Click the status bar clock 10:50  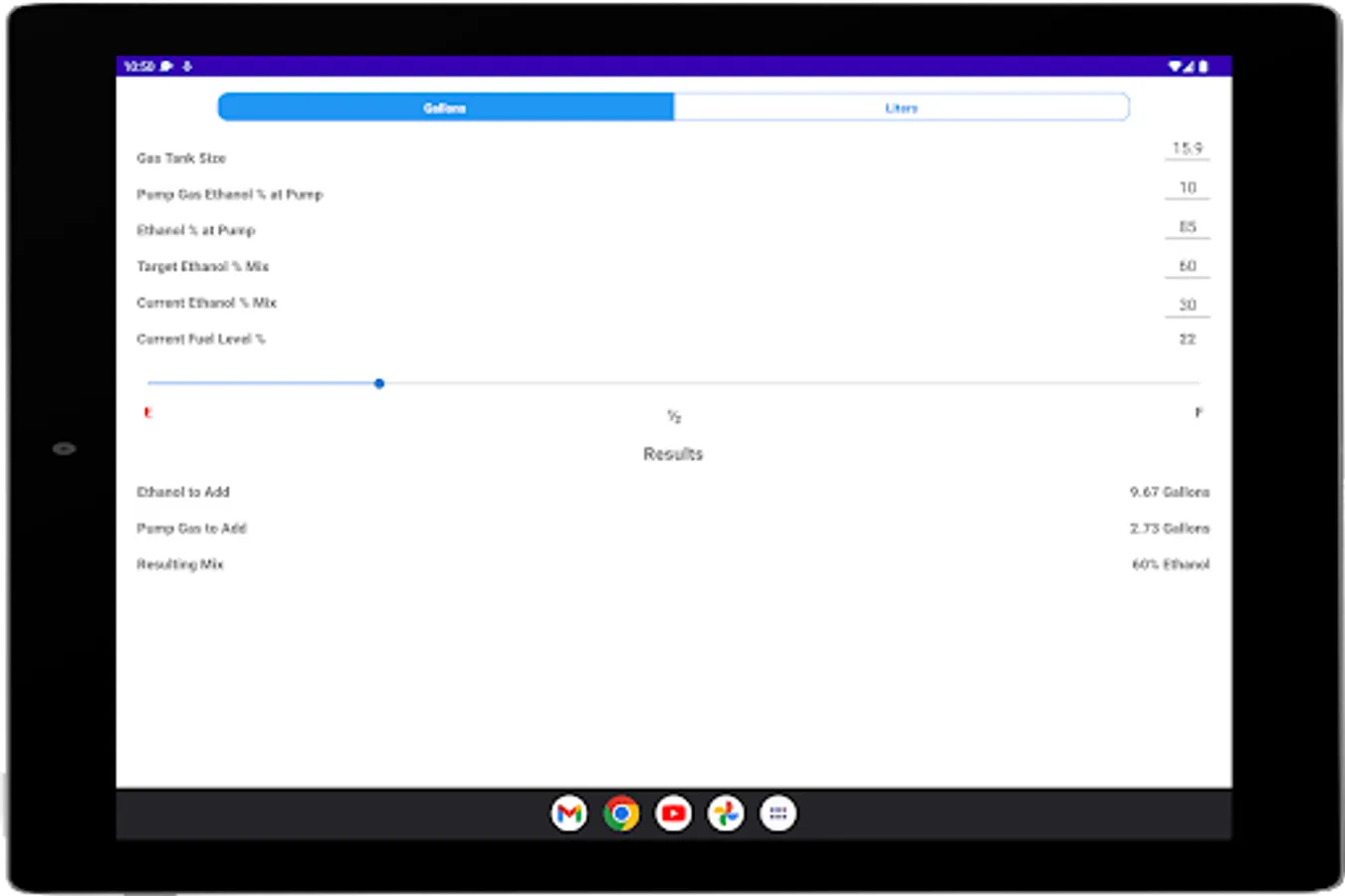point(139,67)
